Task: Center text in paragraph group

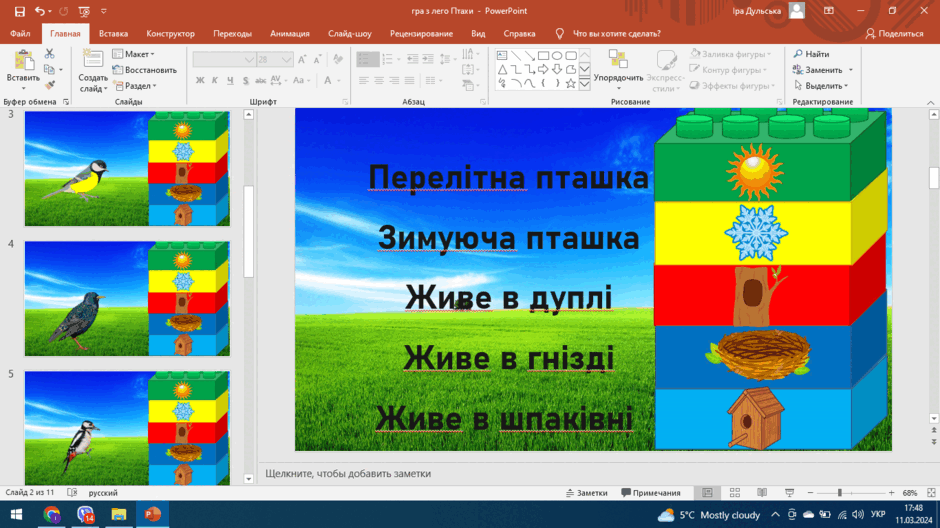Action: 379,80
